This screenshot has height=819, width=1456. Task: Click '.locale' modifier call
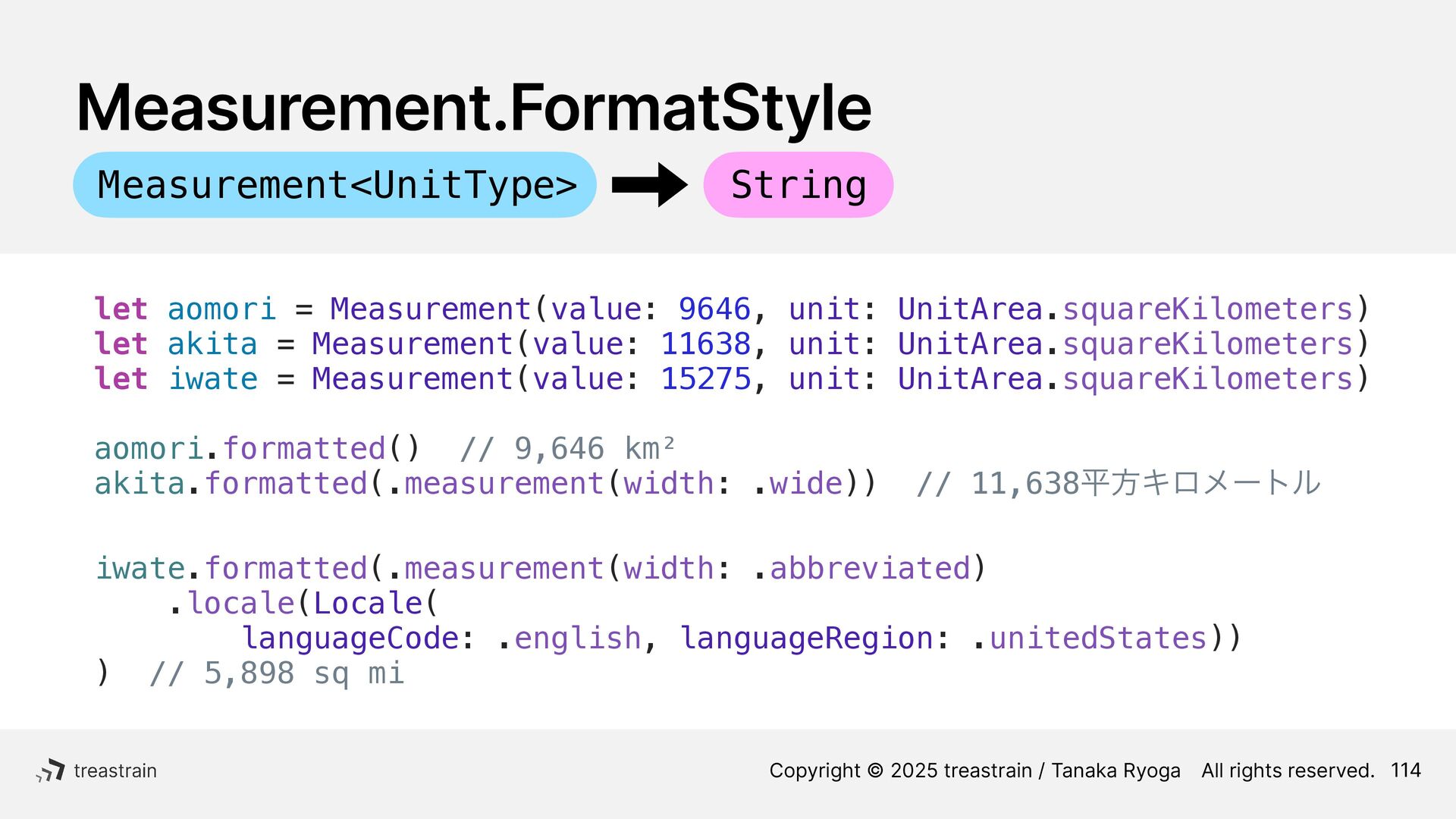(x=231, y=604)
